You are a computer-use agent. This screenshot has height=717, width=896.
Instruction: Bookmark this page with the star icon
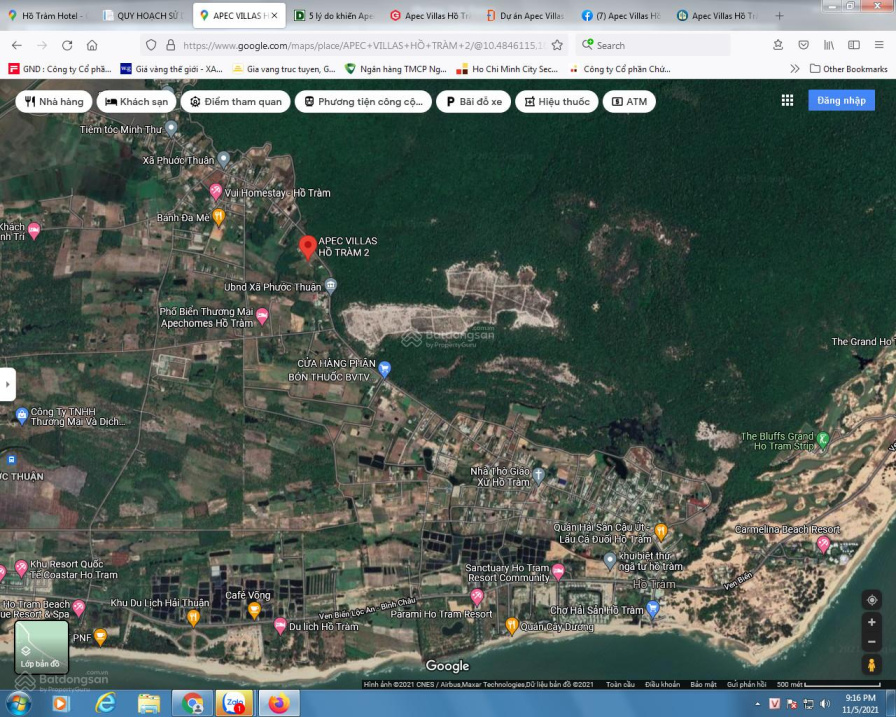tap(557, 45)
